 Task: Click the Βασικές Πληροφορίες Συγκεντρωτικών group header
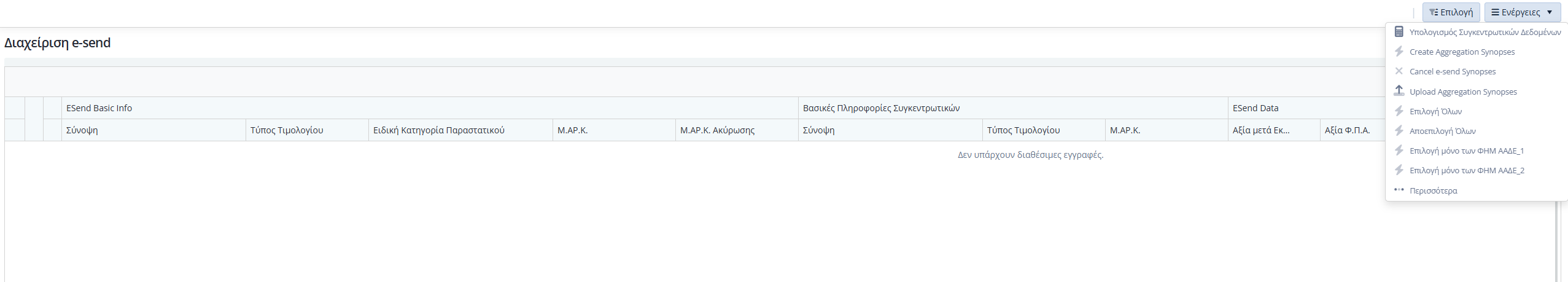881,108
